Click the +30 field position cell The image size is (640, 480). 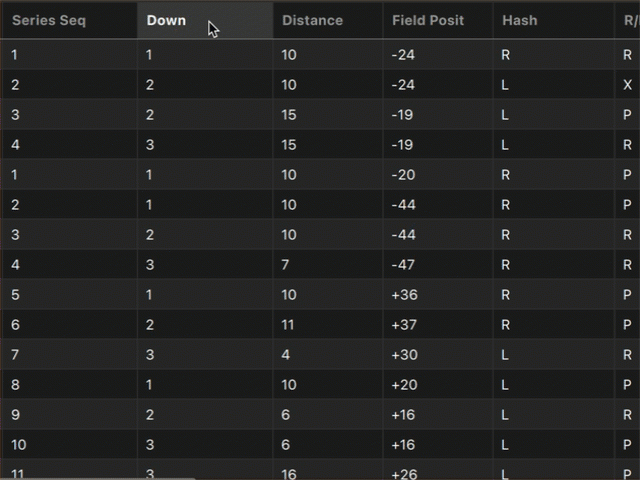405,355
